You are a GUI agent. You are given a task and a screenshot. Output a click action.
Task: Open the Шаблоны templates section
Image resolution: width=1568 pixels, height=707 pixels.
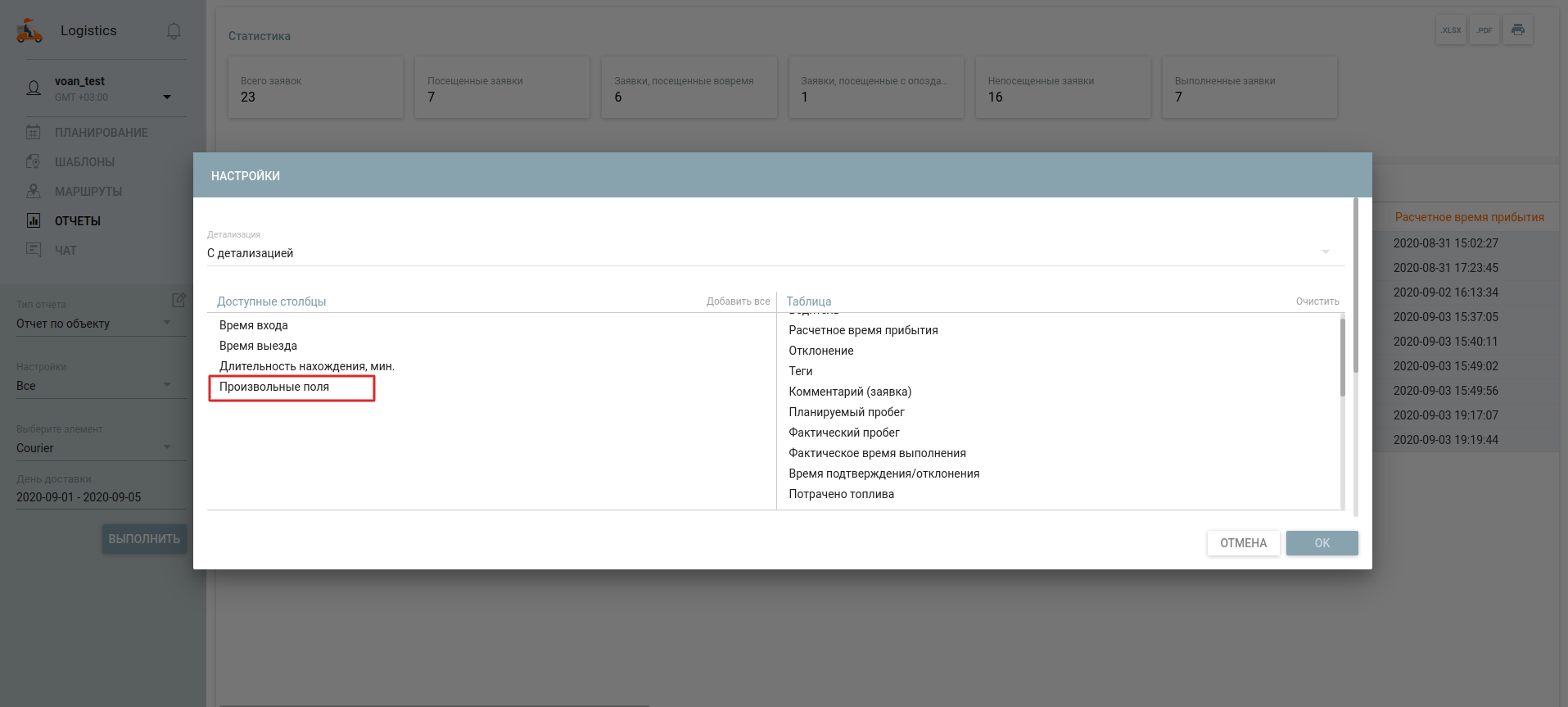point(84,162)
